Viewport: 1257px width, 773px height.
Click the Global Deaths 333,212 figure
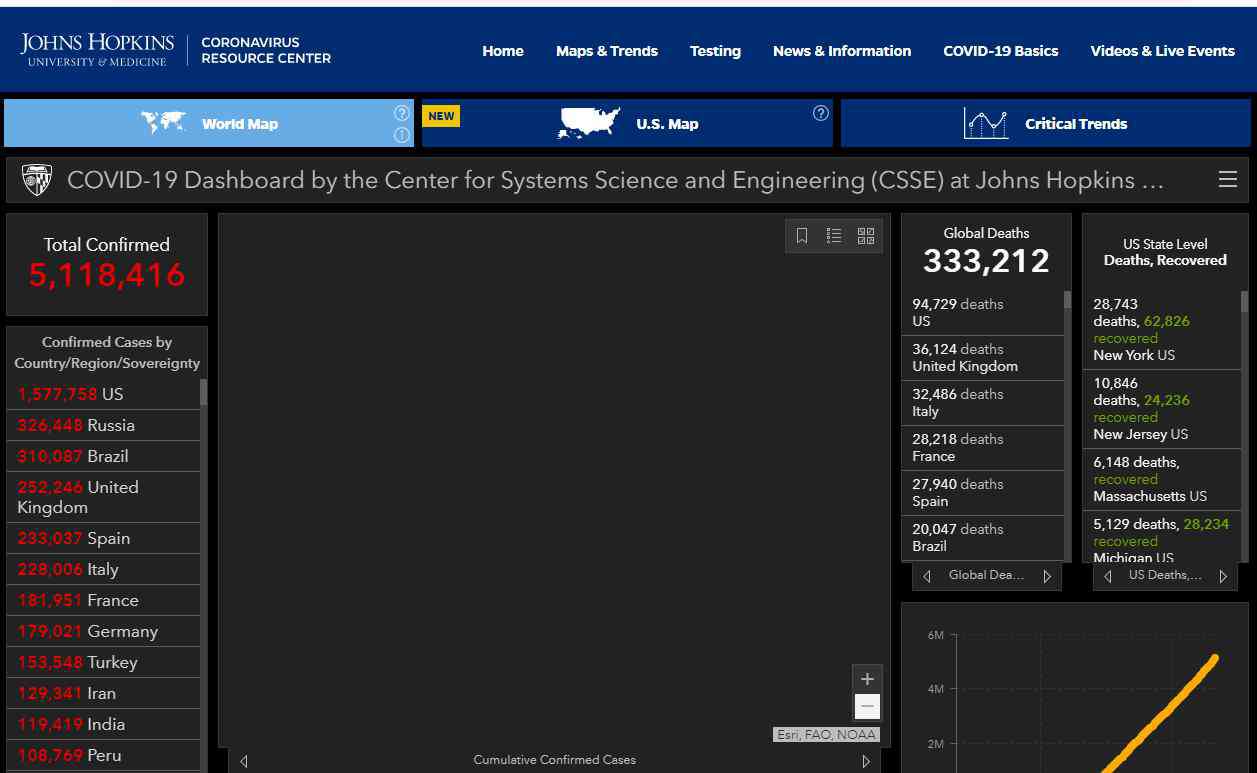(x=986, y=261)
